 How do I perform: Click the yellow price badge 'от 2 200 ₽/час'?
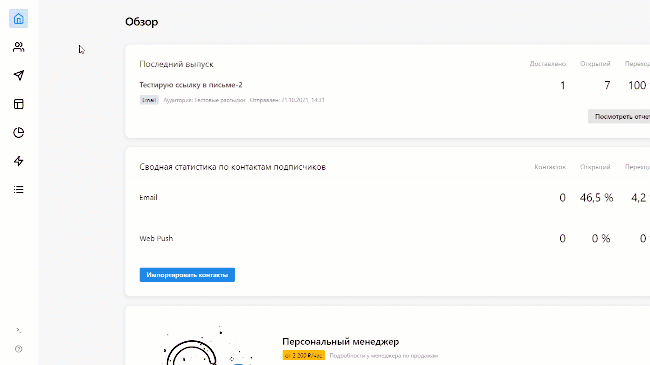click(304, 355)
